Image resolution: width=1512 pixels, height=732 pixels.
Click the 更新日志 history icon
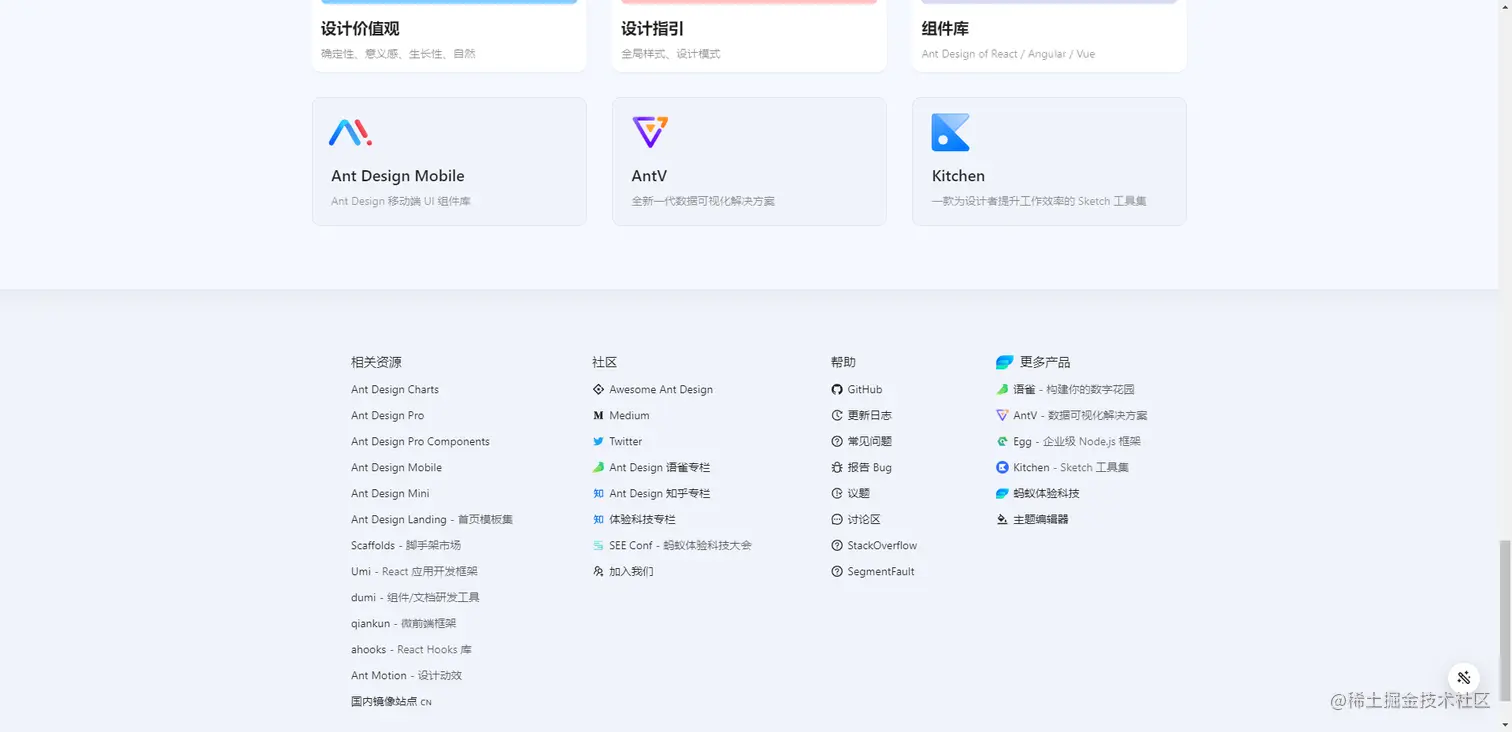pos(837,415)
